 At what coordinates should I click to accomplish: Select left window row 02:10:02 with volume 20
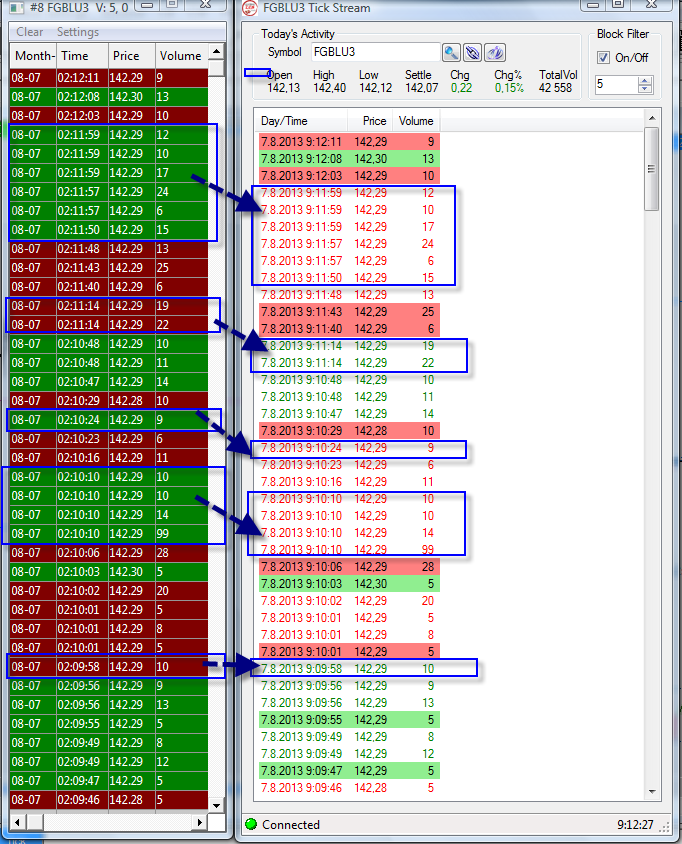(x=109, y=590)
